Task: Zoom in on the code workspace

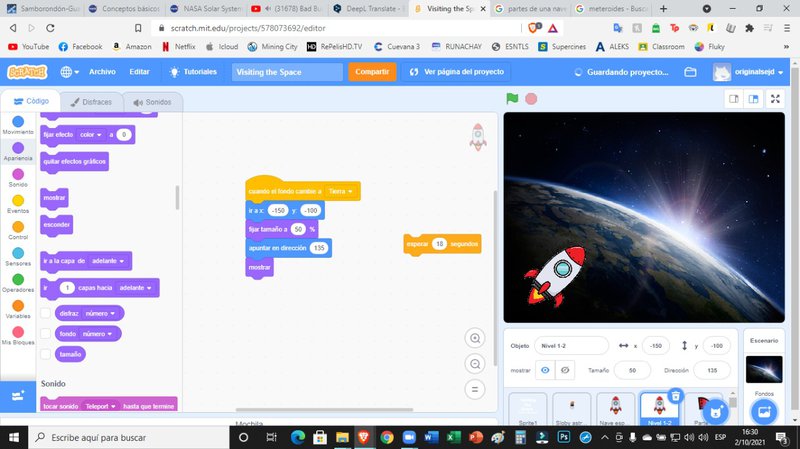Action: (x=475, y=338)
